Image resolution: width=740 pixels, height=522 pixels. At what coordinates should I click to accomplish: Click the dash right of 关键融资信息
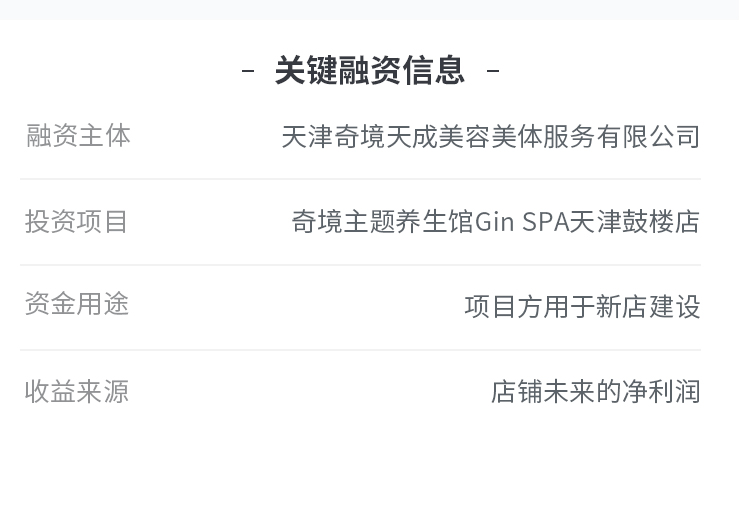(493, 71)
